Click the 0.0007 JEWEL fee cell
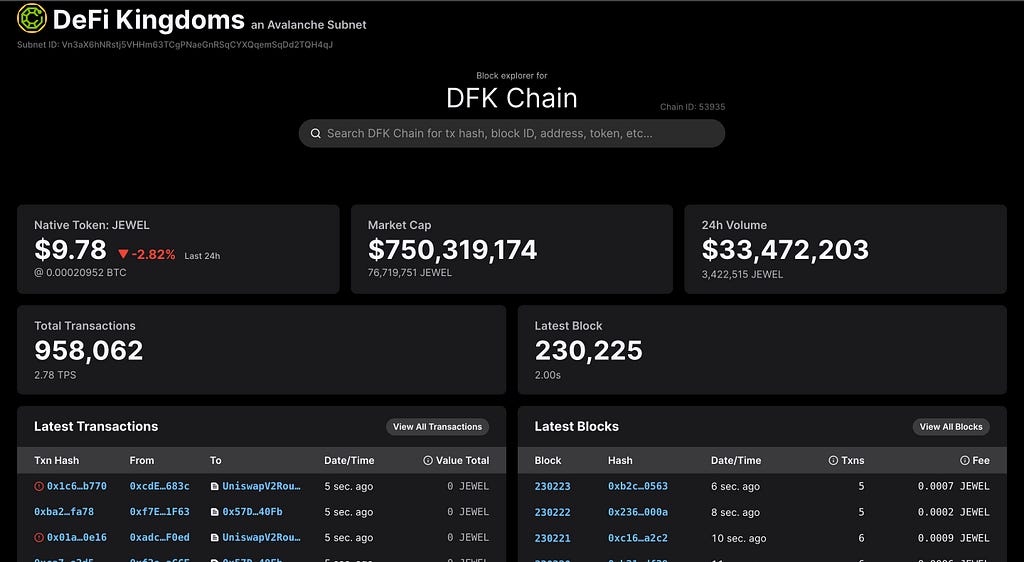The width and height of the screenshot is (1024, 562). click(953, 486)
